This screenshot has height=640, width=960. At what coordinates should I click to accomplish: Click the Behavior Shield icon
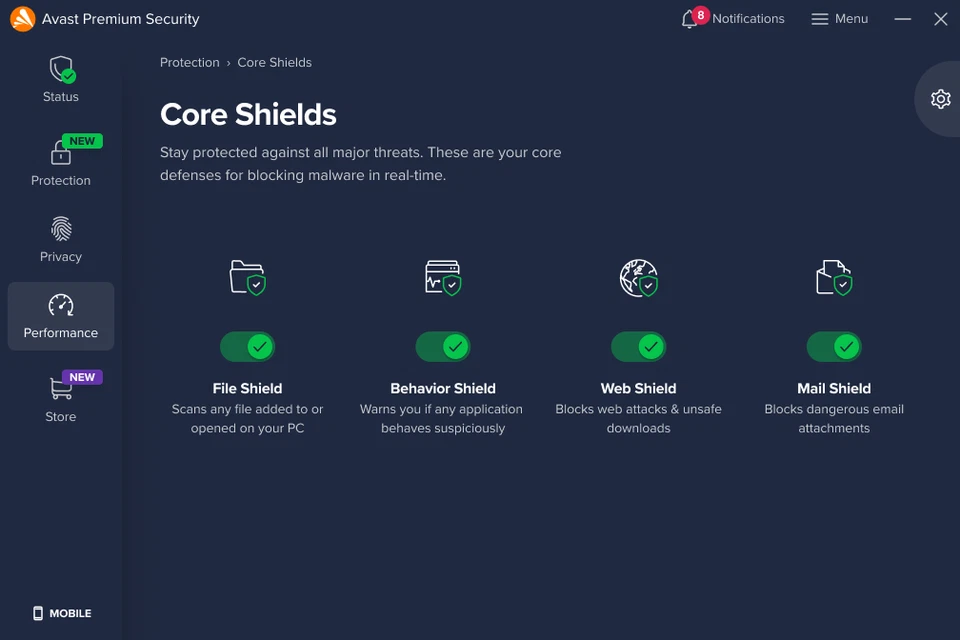tap(442, 278)
